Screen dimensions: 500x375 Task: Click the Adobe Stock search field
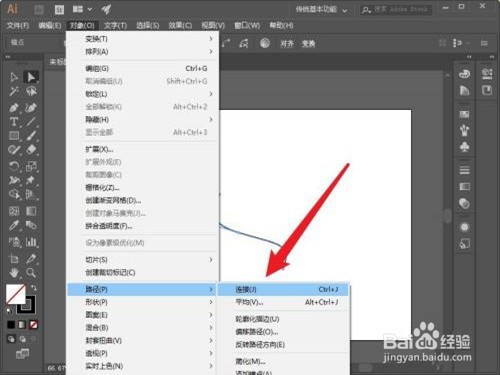(396, 10)
